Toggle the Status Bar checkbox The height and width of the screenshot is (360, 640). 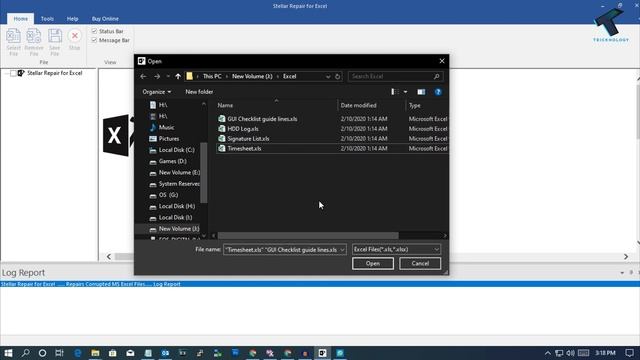click(94, 31)
